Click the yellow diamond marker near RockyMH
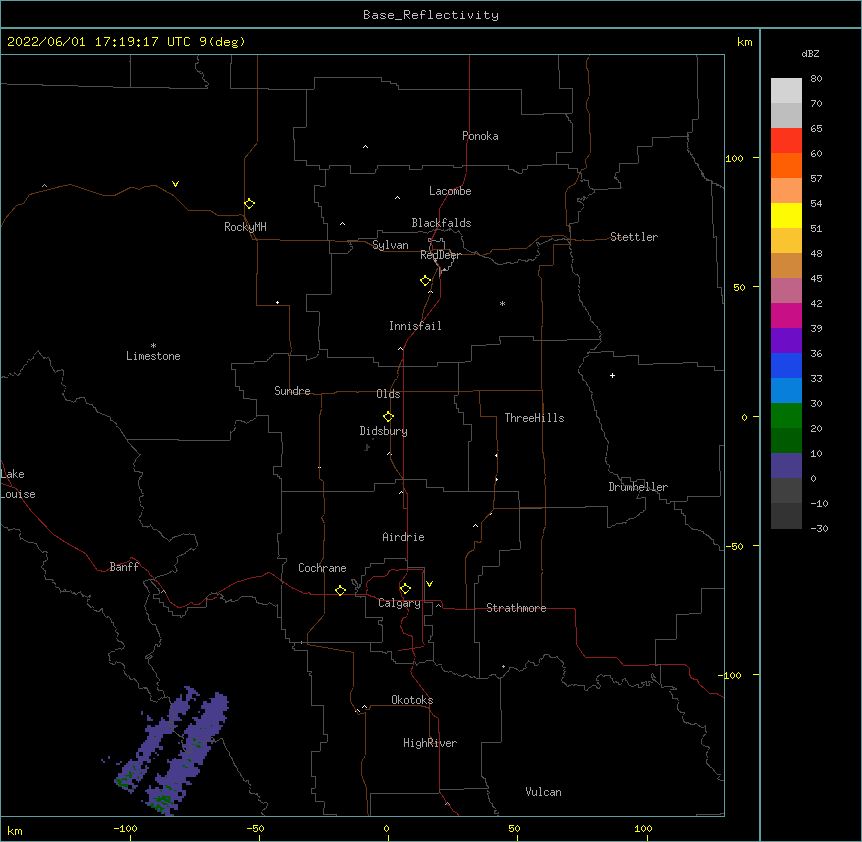 [x=250, y=204]
